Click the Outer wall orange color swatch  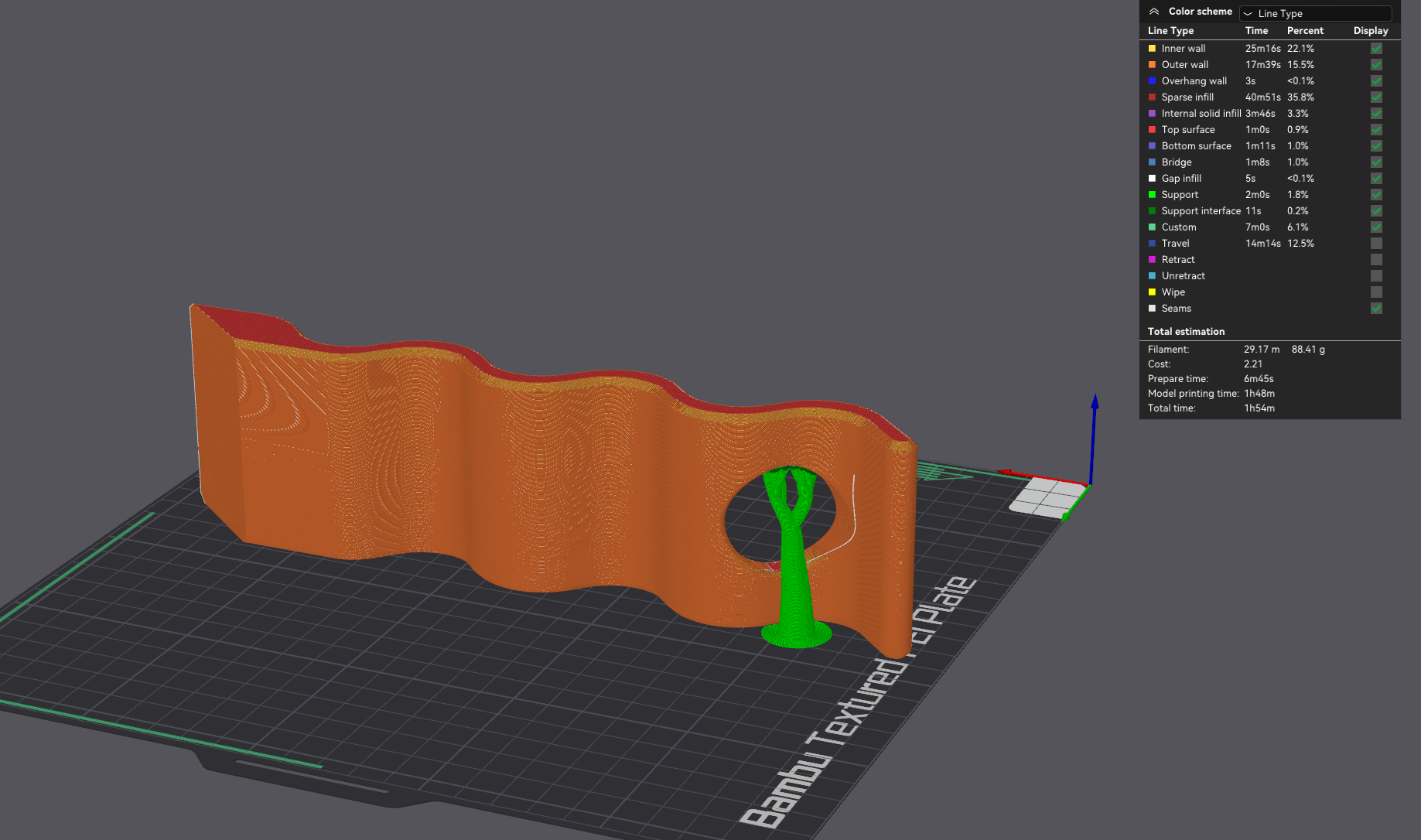click(1152, 64)
